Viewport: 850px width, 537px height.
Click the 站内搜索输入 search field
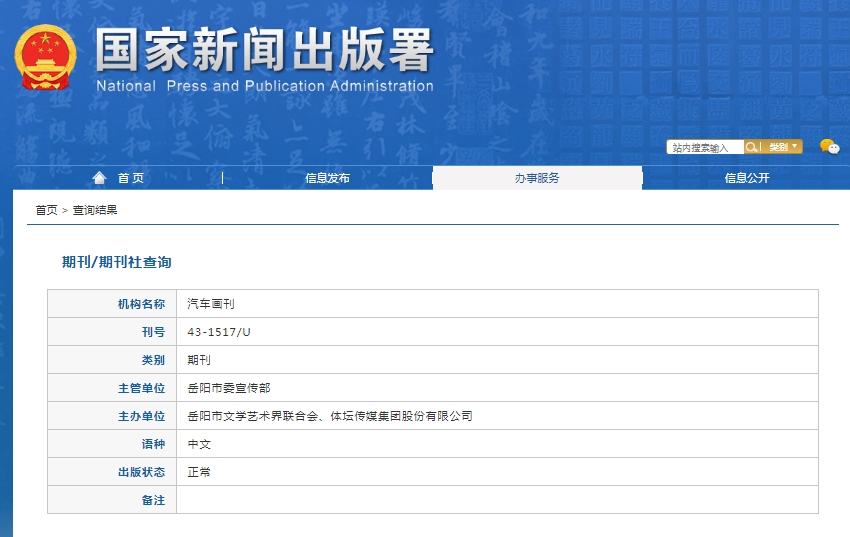coord(705,147)
